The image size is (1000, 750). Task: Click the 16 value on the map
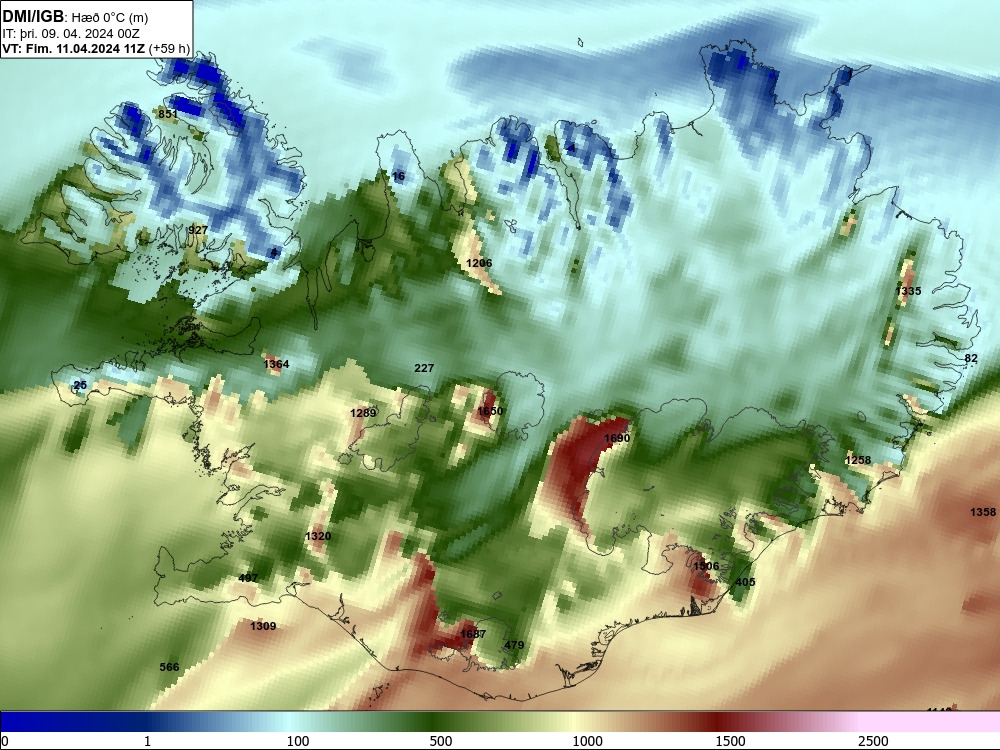[398, 177]
